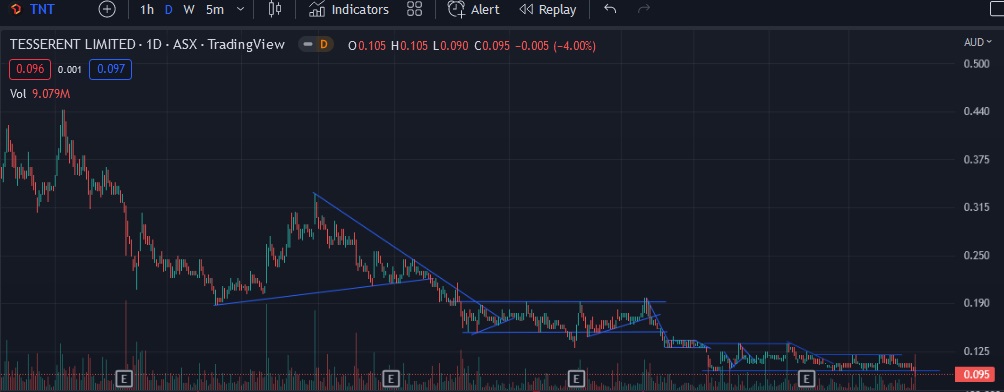
Task: Switch to the 5m timeframe
Action: 215,10
